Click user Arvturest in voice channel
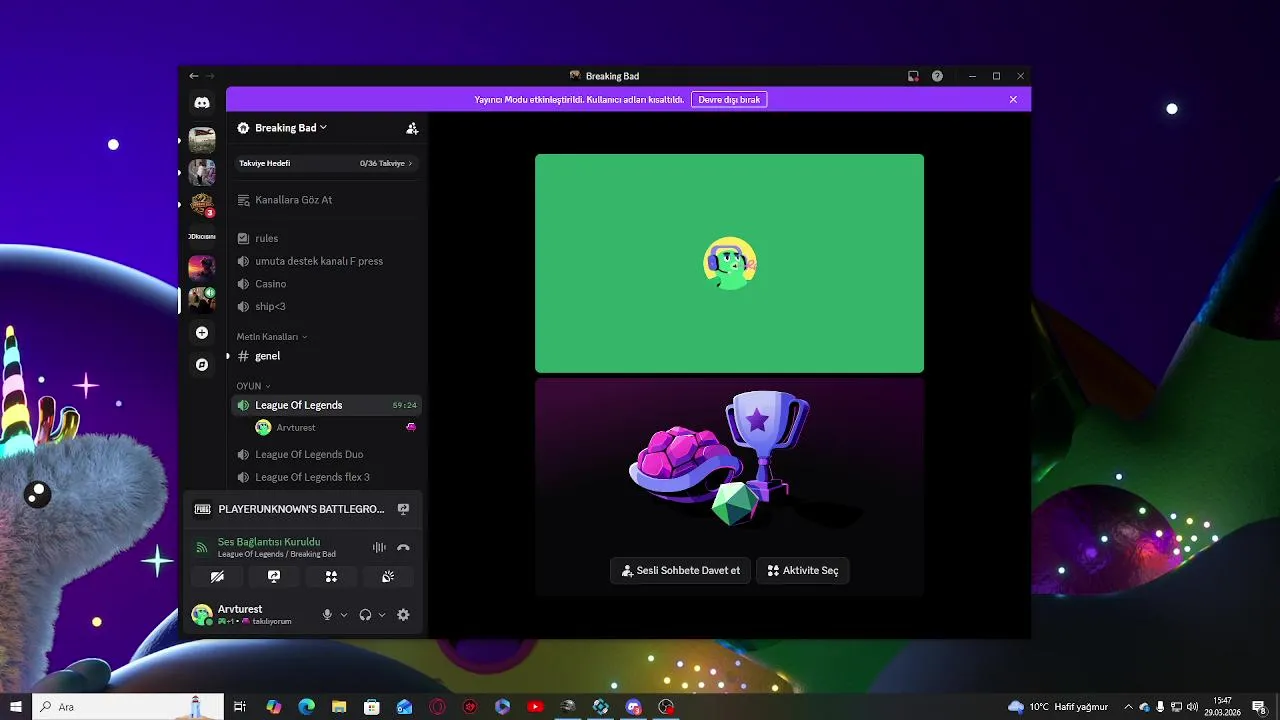This screenshot has height=720, width=1280. [296, 428]
